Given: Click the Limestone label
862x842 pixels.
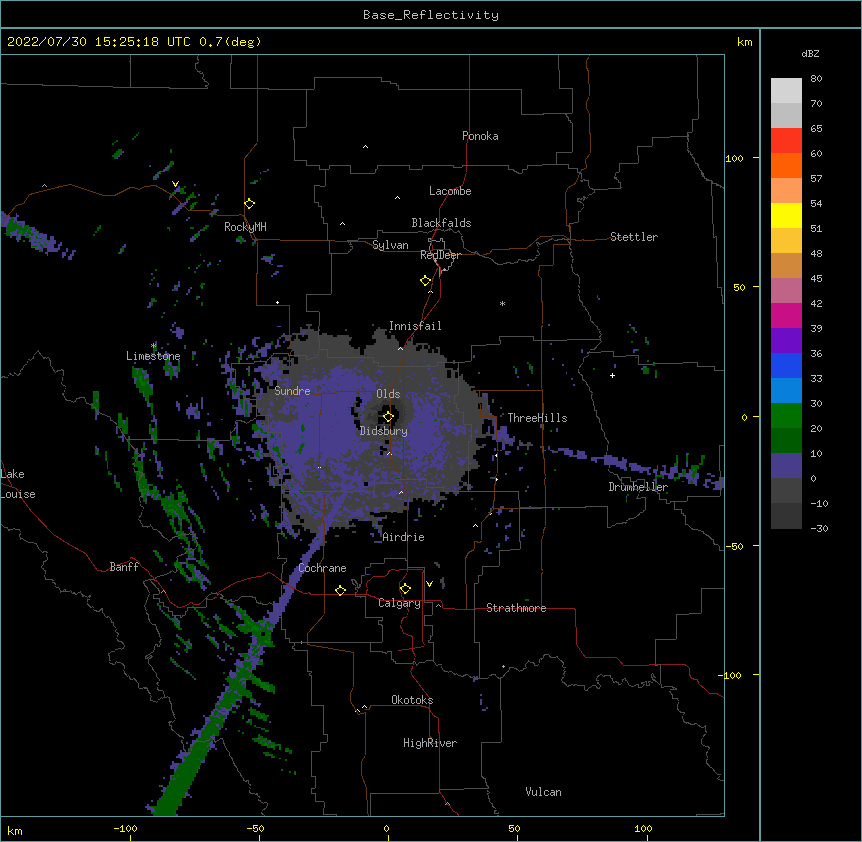Looking at the screenshot, I should pos(153,356).
